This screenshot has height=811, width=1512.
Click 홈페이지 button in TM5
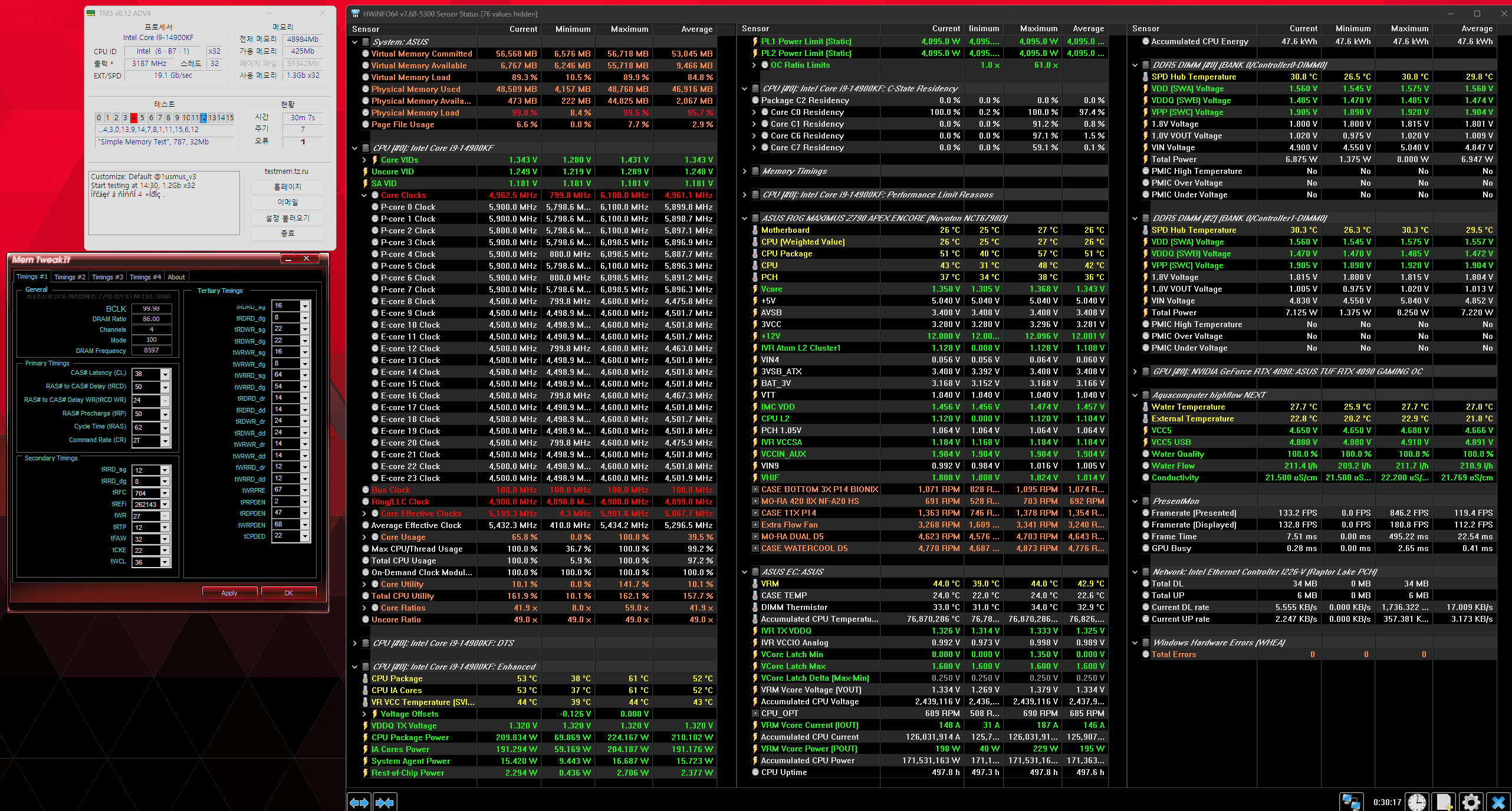tap(287, 187)
